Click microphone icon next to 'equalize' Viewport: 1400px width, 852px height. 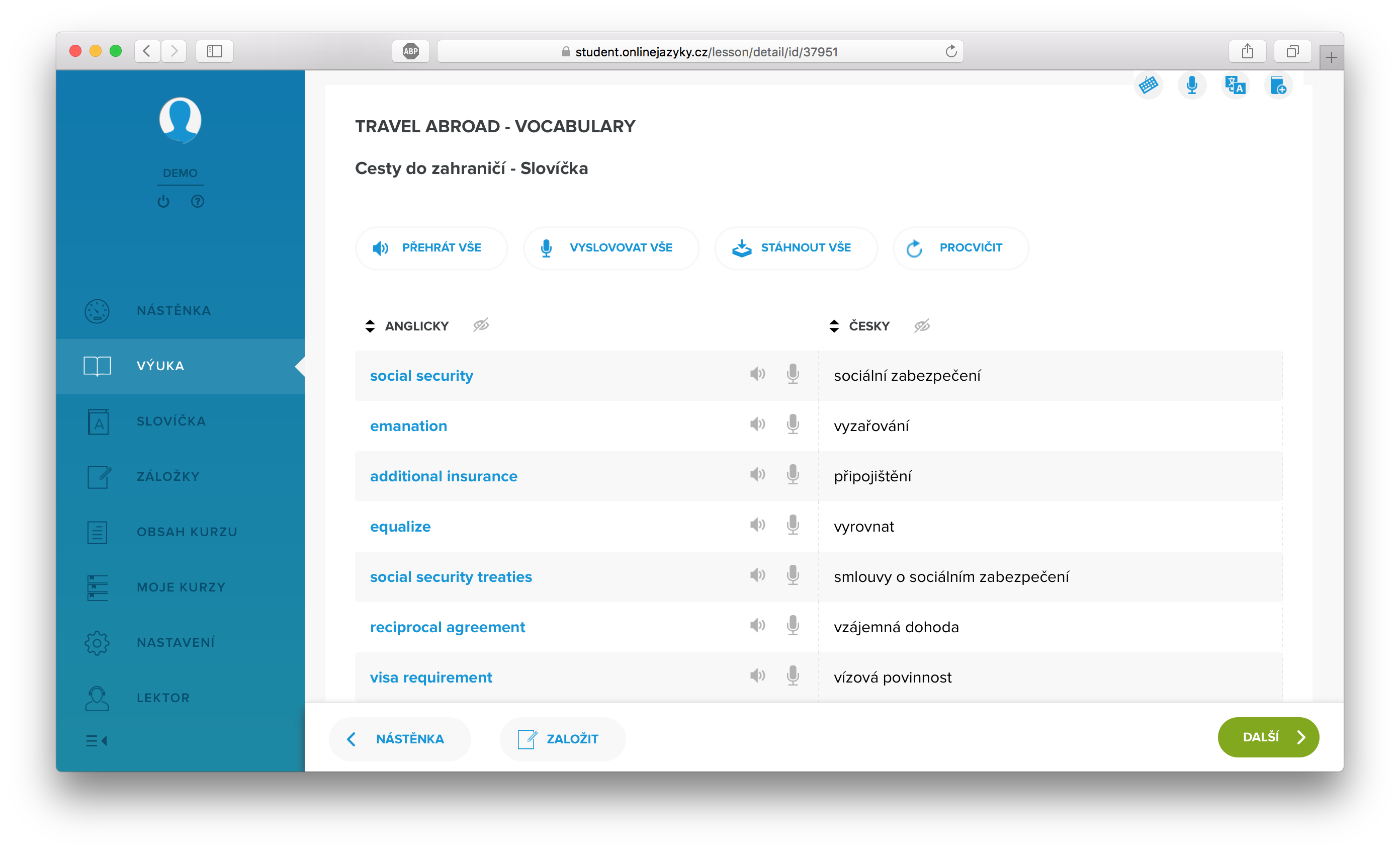793,525
